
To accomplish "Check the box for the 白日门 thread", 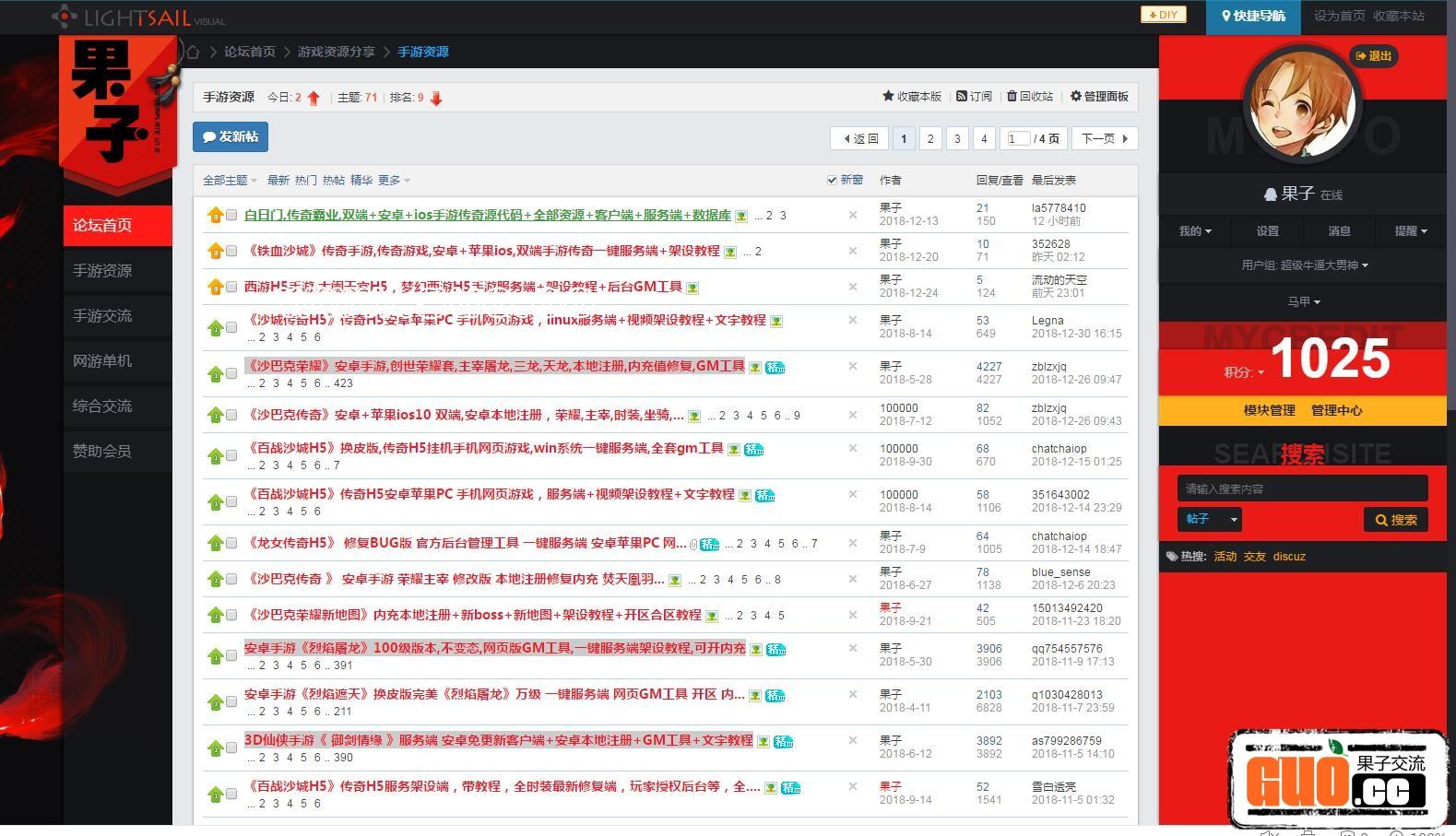I will coord(231,216).
